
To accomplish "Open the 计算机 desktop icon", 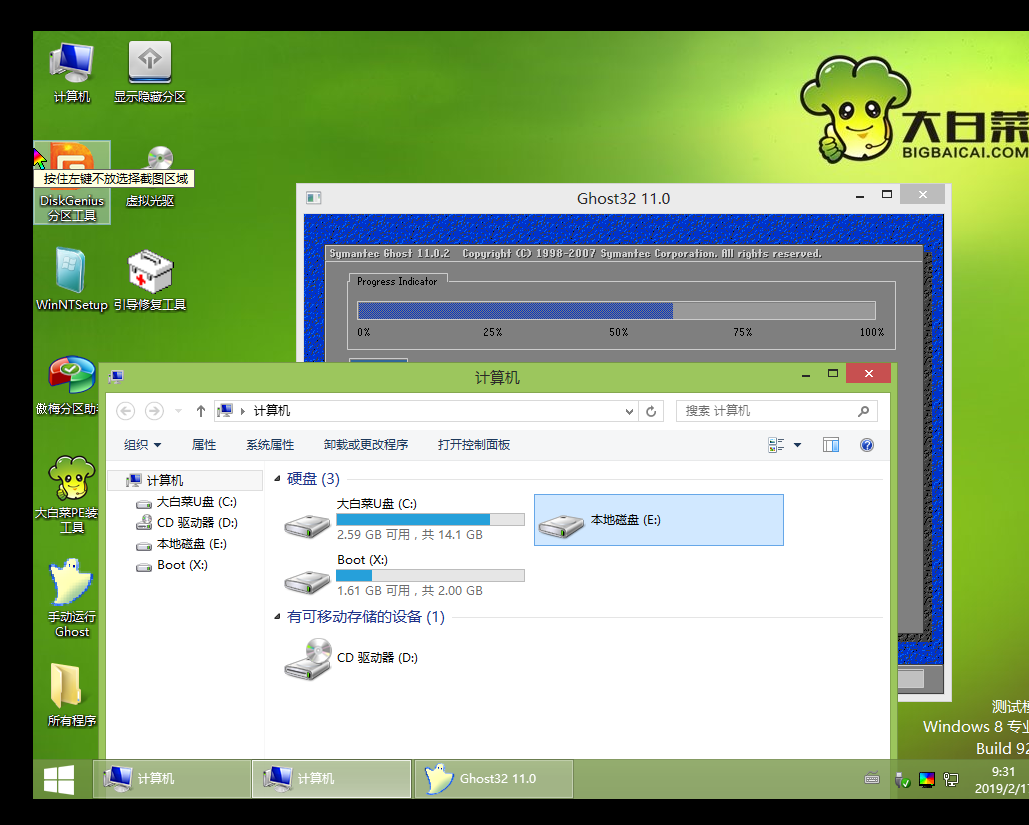I will coord(72,72).
